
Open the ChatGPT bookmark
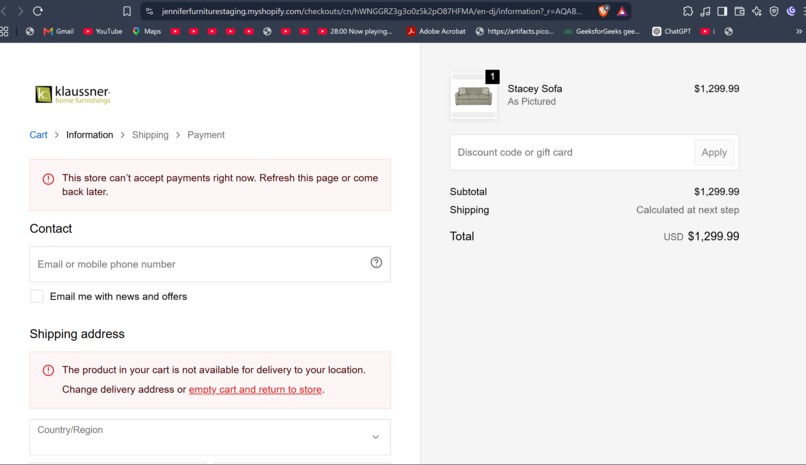671,31
